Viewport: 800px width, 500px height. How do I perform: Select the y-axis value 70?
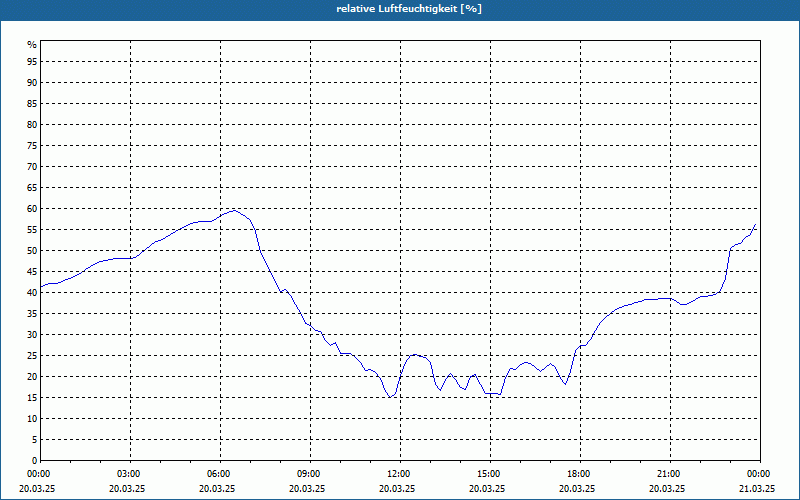pos(32,167)
